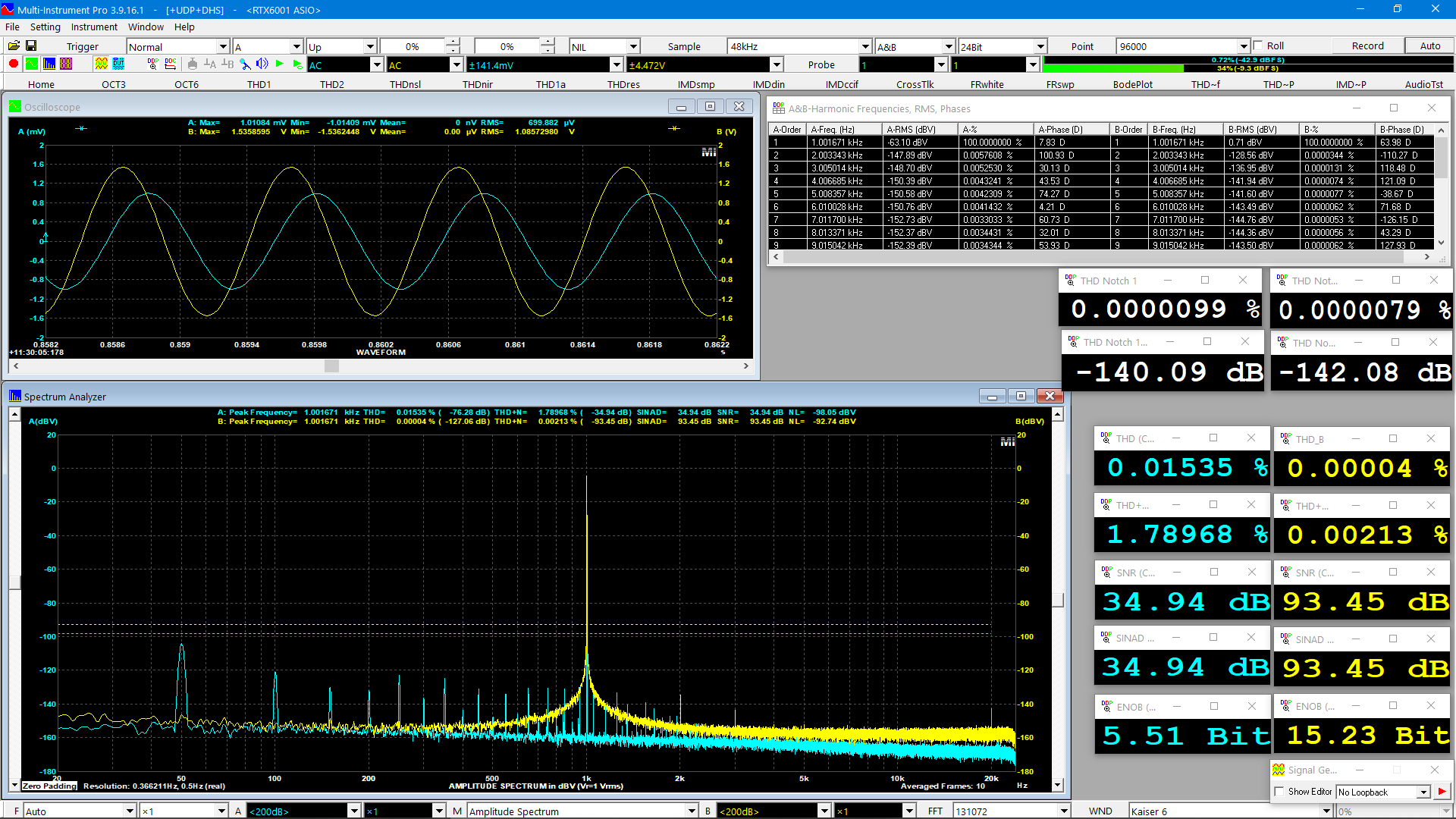This screenshot has width=1456, height=819.
Task: Click the oscilloscope horizontal scrollbar thumb
Action: pos(331,366)
